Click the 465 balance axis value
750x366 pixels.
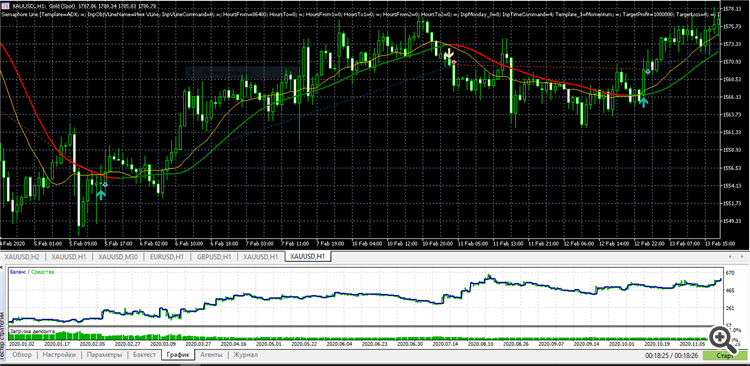coord(730,290)
